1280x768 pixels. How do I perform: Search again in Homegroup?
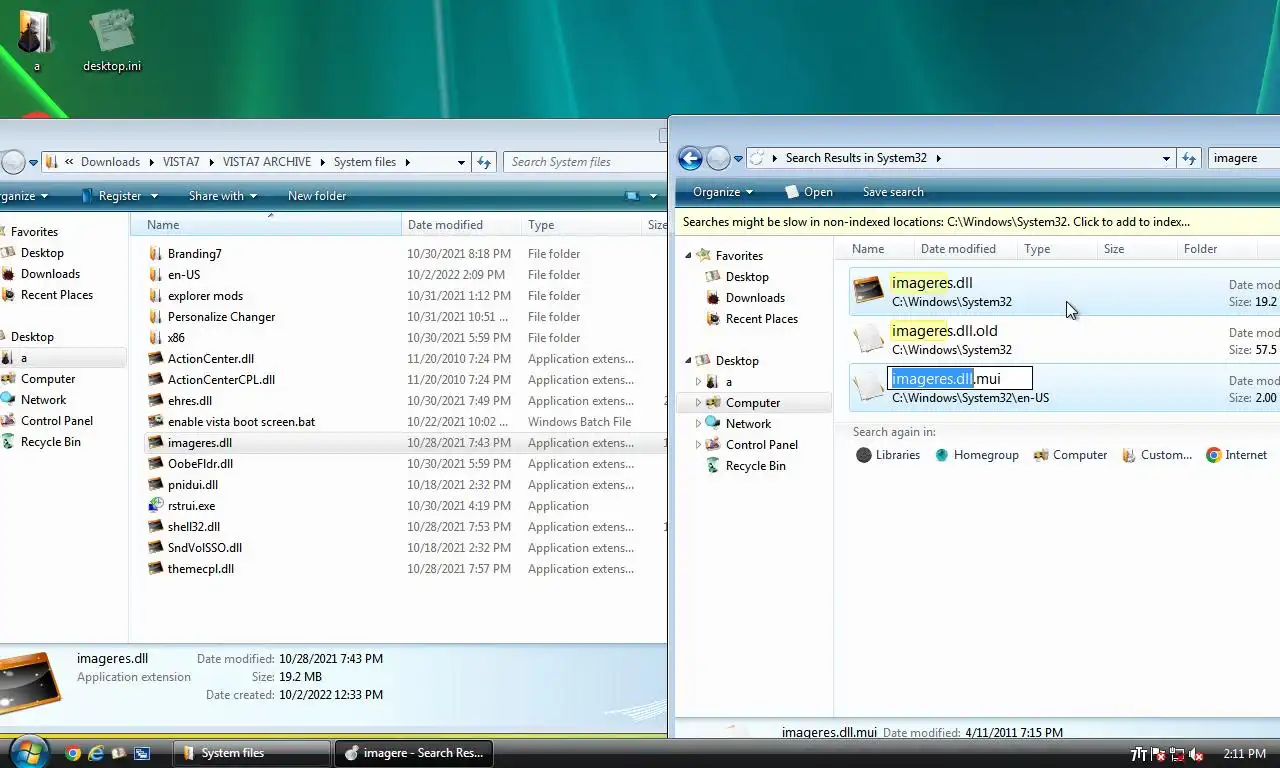pos(976,455)
